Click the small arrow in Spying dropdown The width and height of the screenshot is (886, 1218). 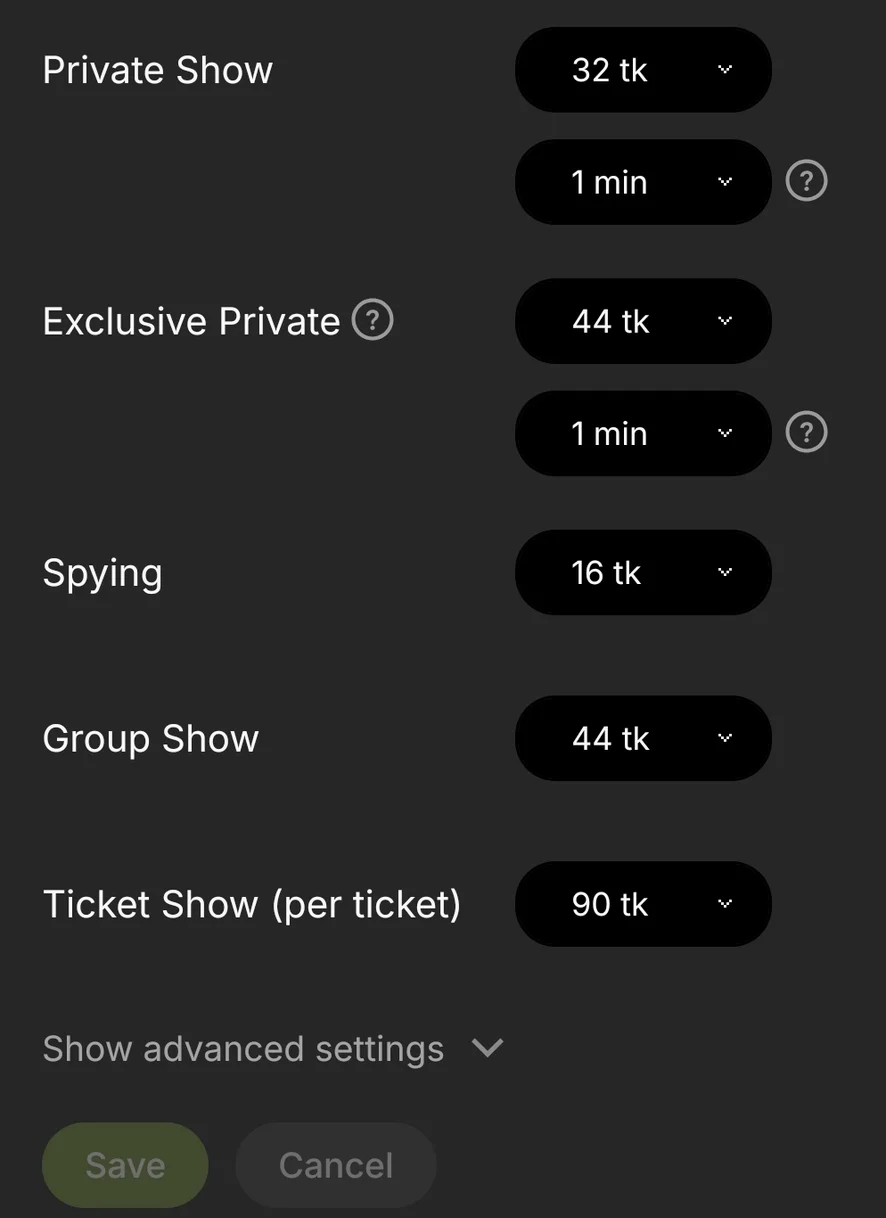[725, 572]
